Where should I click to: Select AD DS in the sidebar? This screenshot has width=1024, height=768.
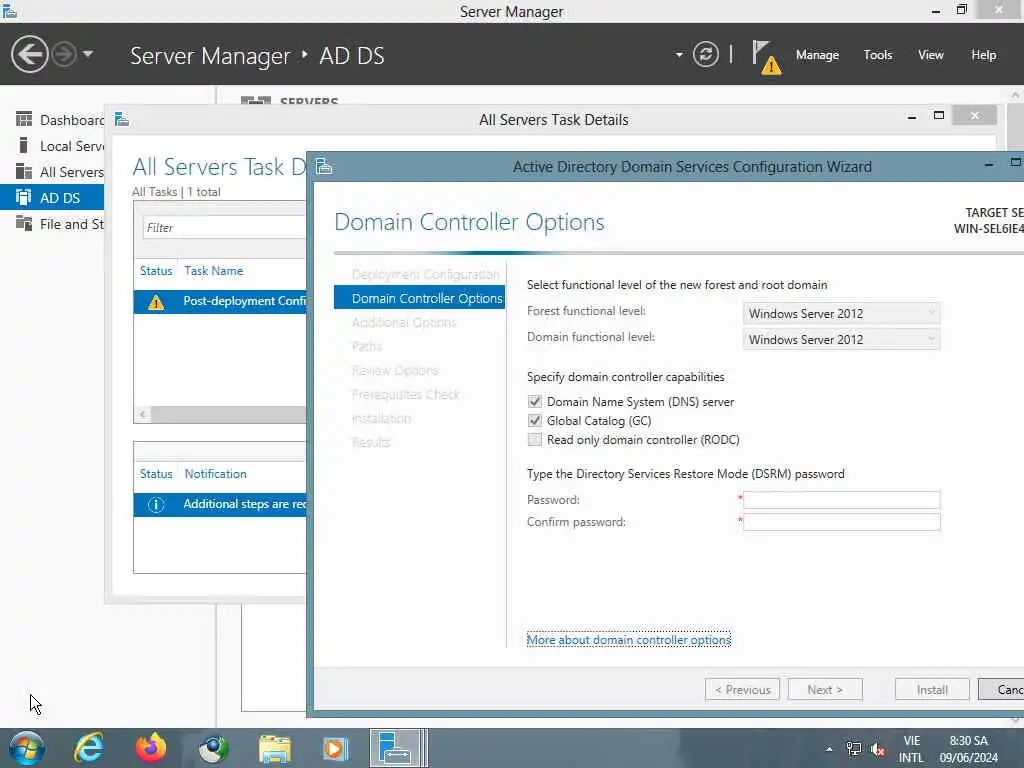coord(52,197)
